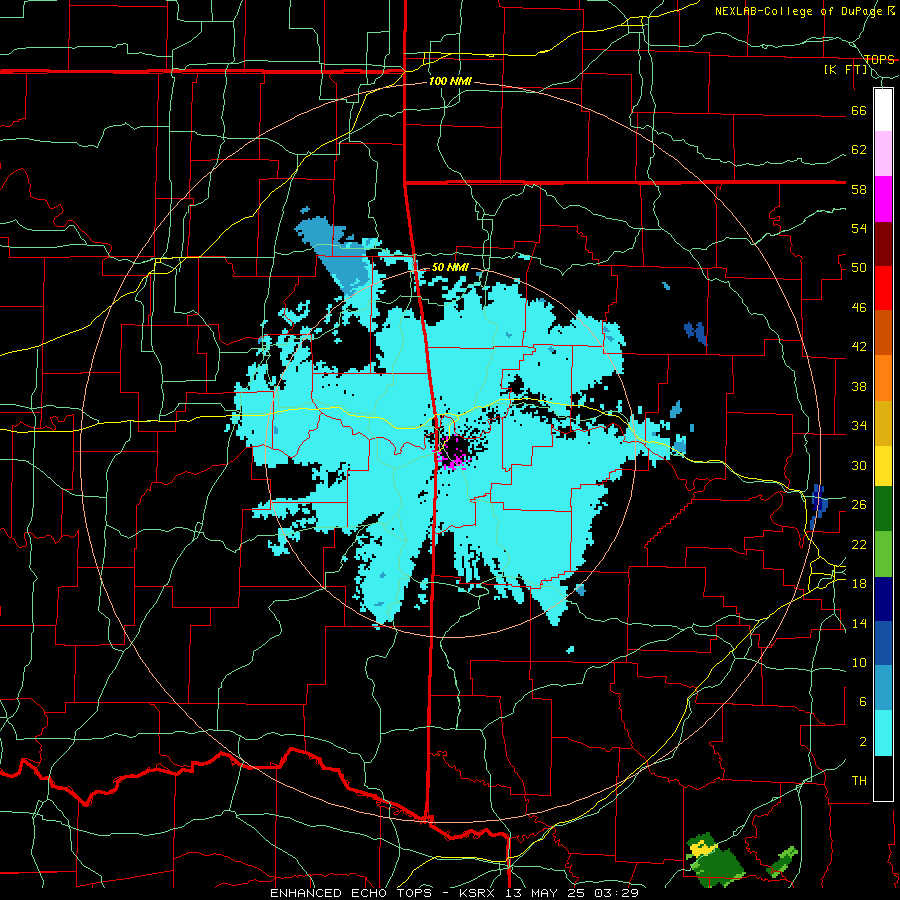Pick the light blue 14 legend swatch
The height and width of the screenshot is (900, 900).
coord(883,688)
